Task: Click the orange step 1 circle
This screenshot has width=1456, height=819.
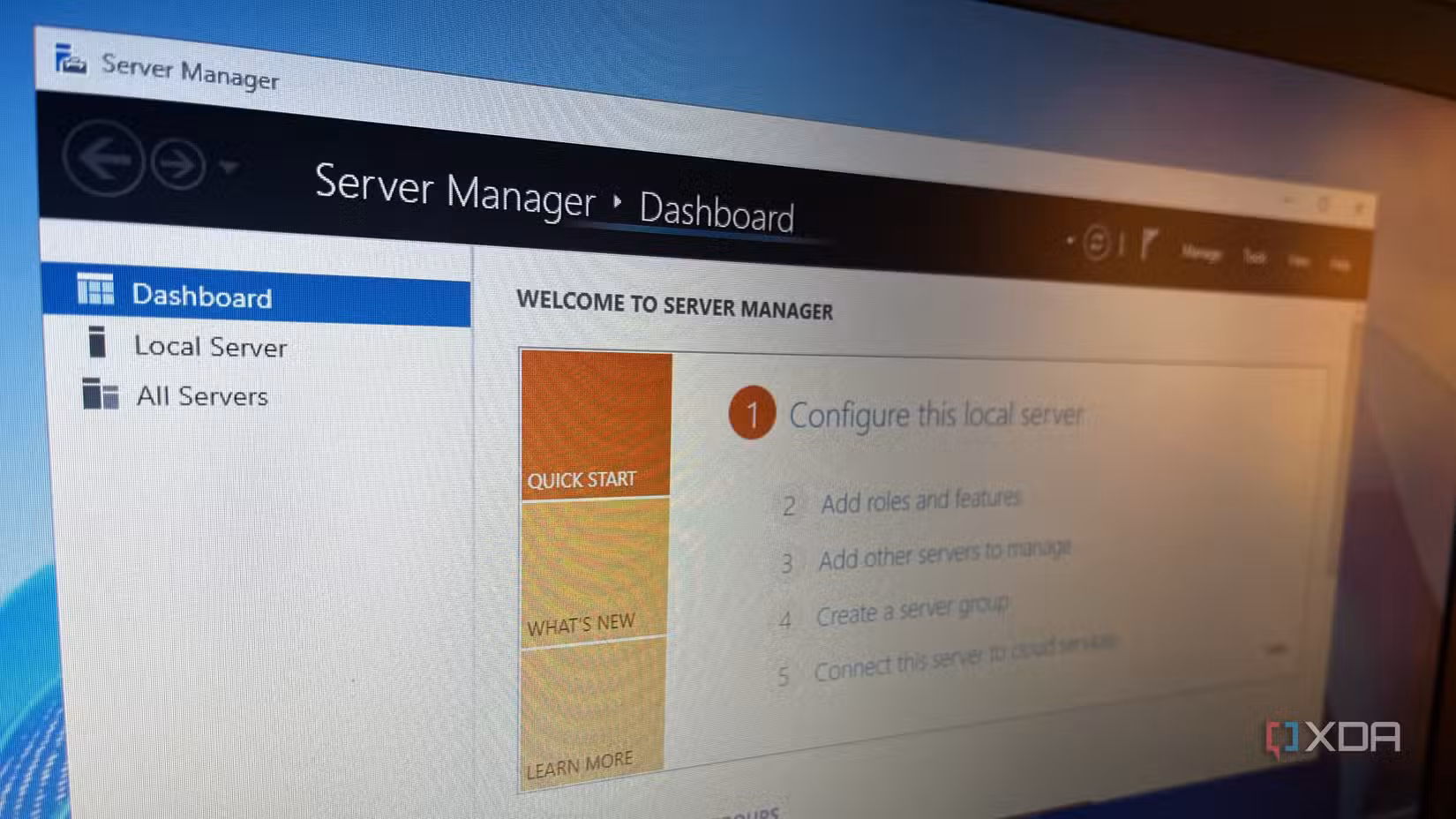Action: point(752,413)
